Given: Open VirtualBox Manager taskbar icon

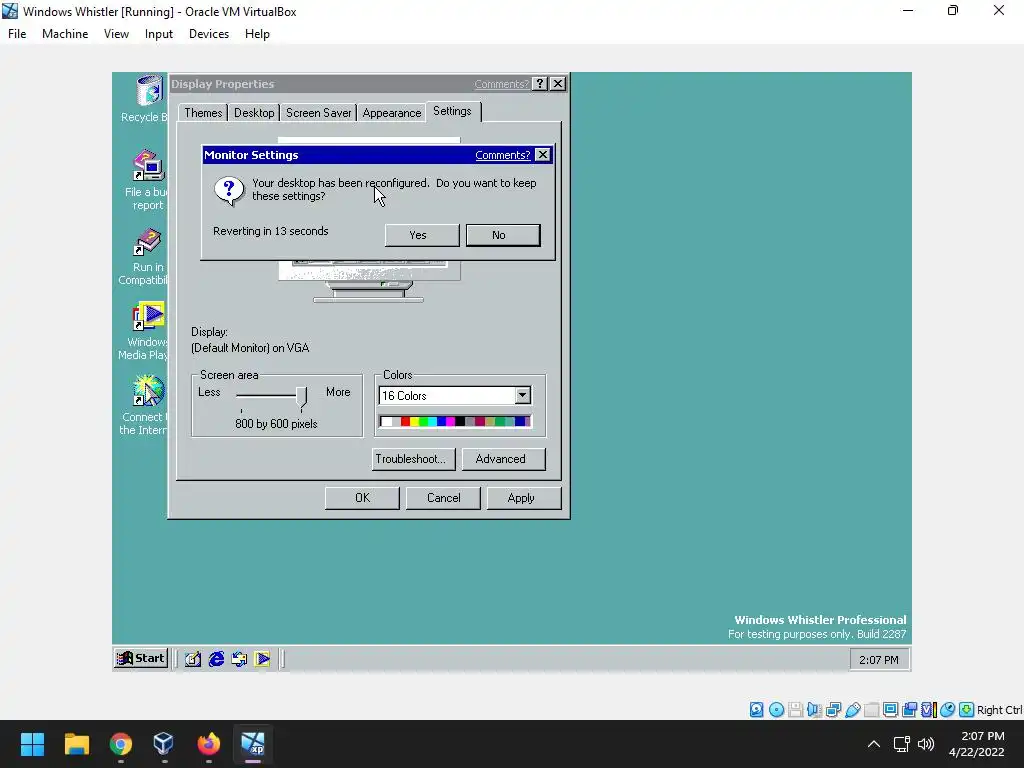Looking at the screenshot, I should (164, 744).
